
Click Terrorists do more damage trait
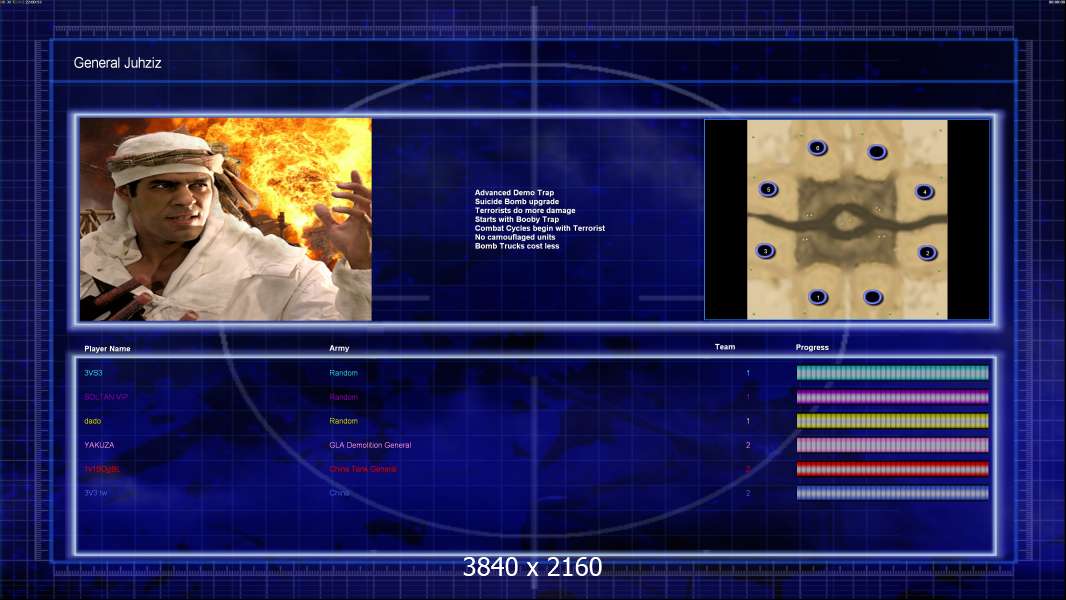tap(525, 211)
